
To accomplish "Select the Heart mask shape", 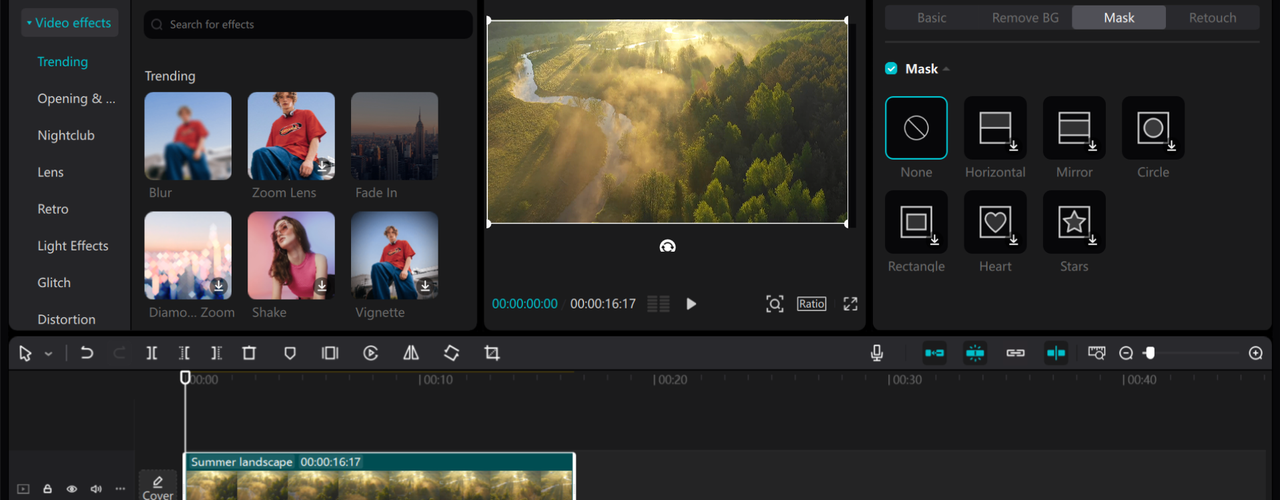I will pyautogui.click(x=995, y=223).
